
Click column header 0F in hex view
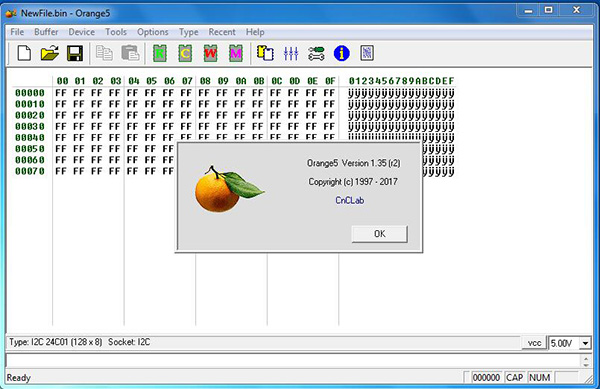[330, 81]
